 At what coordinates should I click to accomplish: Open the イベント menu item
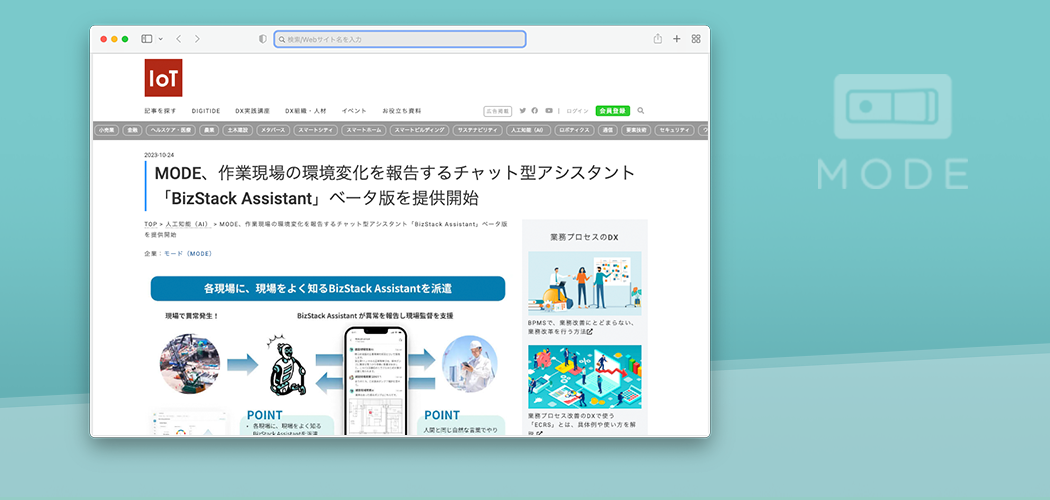pyautogui.click(x=354, y=111)
